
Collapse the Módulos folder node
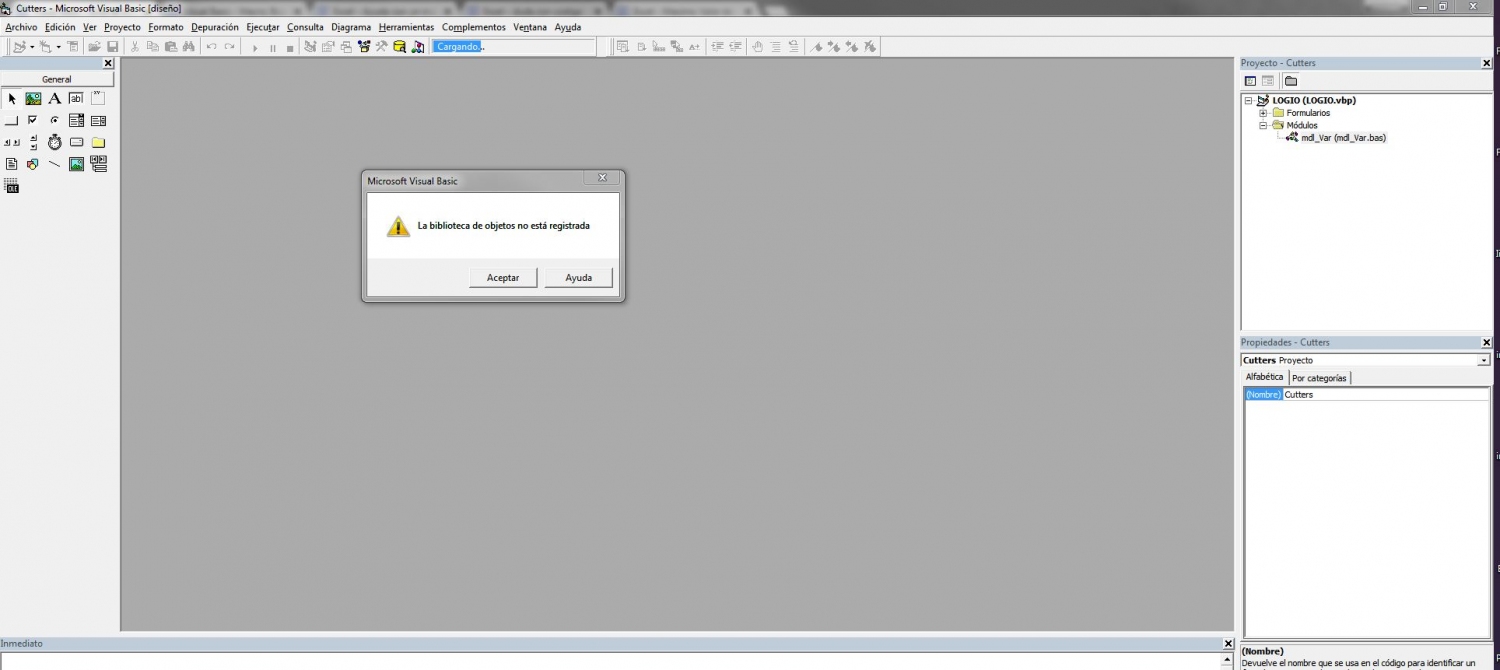point(1263,125)
